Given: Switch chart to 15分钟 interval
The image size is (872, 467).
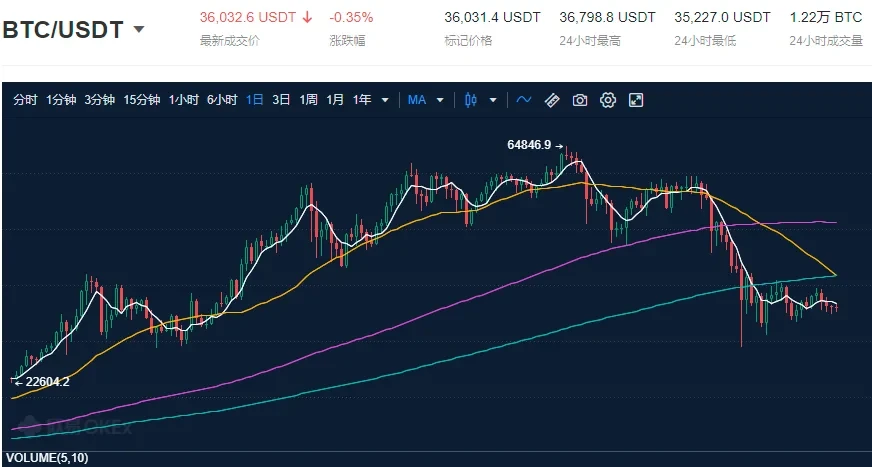Looking at the screenshot, I should coord(141,100).
